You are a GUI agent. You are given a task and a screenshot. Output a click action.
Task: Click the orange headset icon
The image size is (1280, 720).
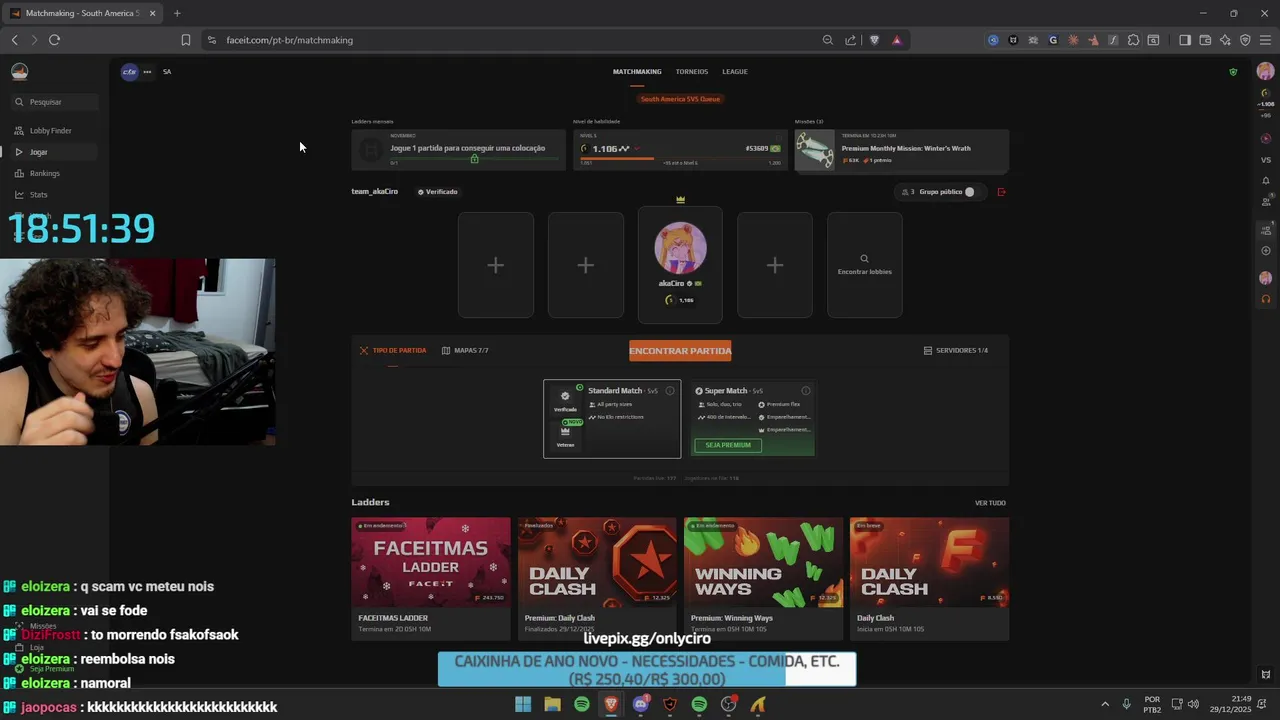[x=1266, y=299]
